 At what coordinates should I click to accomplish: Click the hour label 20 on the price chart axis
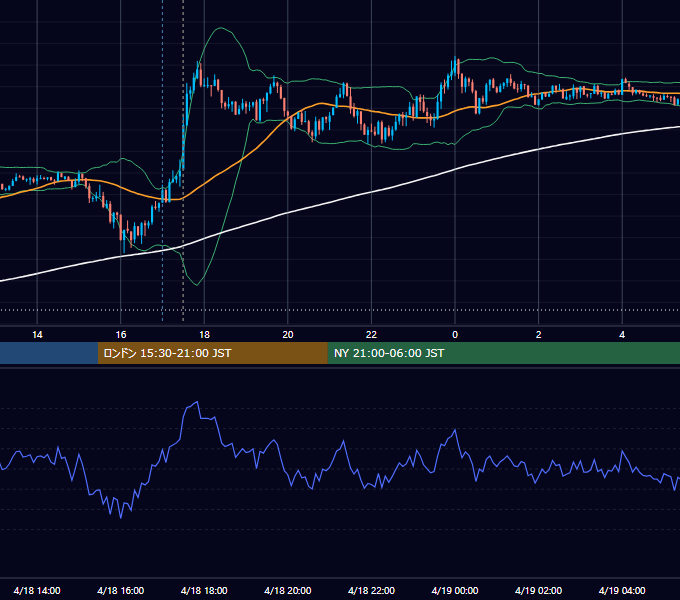point(288,335)
